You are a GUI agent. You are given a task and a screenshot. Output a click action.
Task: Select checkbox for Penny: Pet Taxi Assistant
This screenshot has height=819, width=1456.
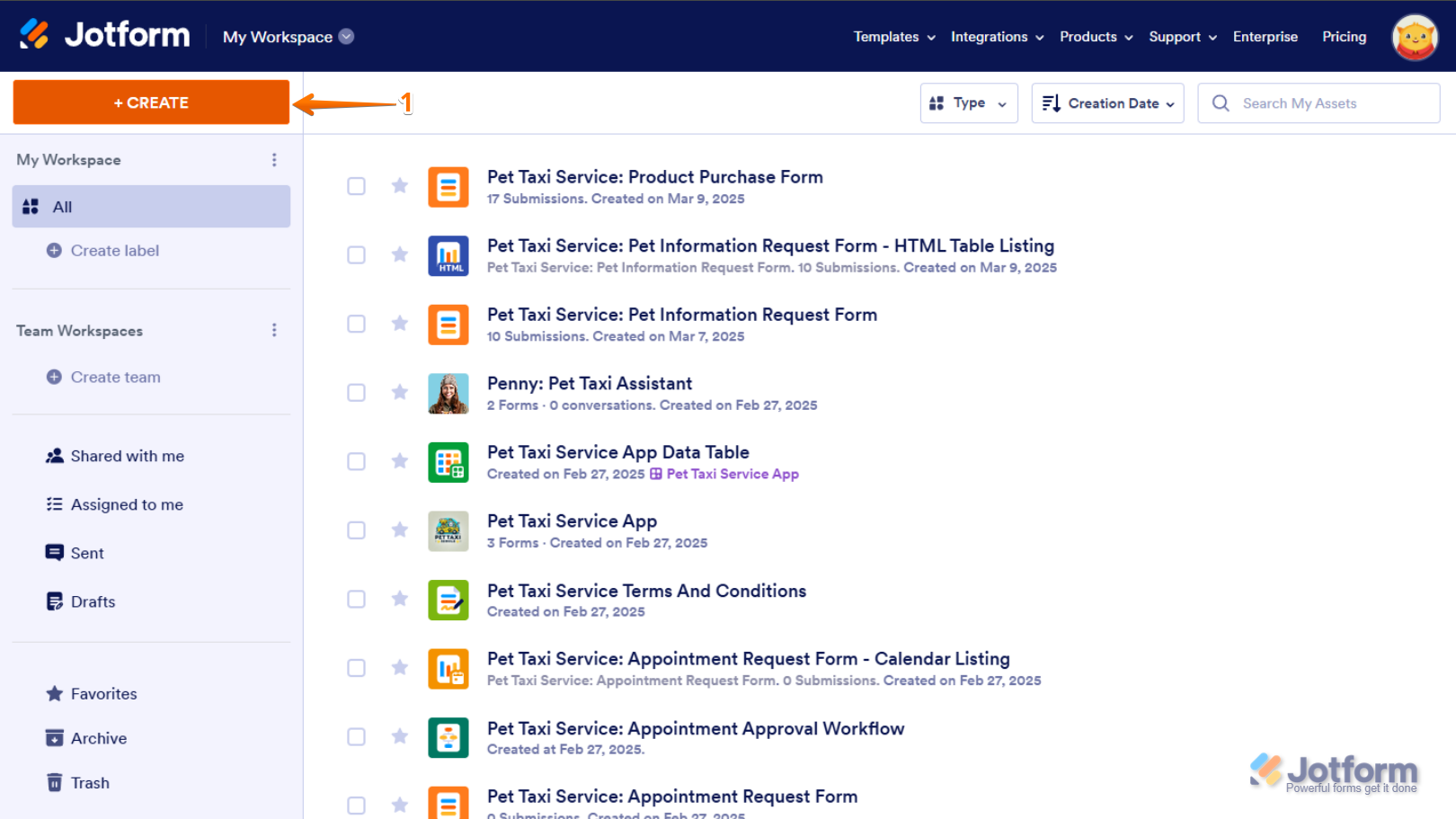point(357,393)
